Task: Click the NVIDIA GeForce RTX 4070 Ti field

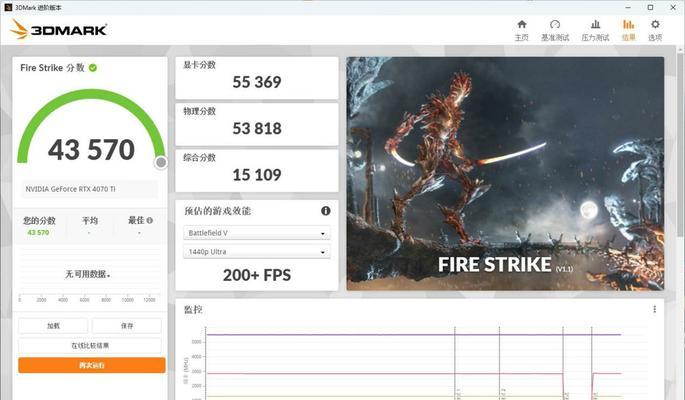Action: coord(90,189)
